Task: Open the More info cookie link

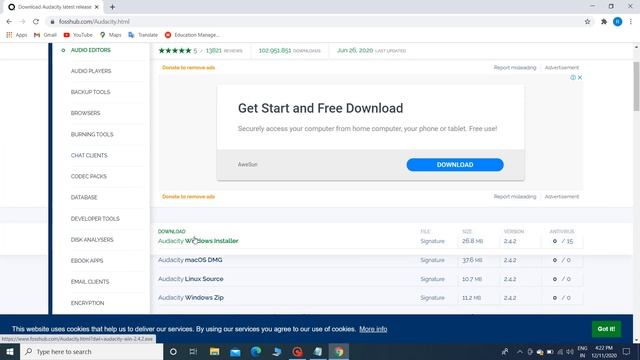Action: pyautogui.click(x=373, y=329)
